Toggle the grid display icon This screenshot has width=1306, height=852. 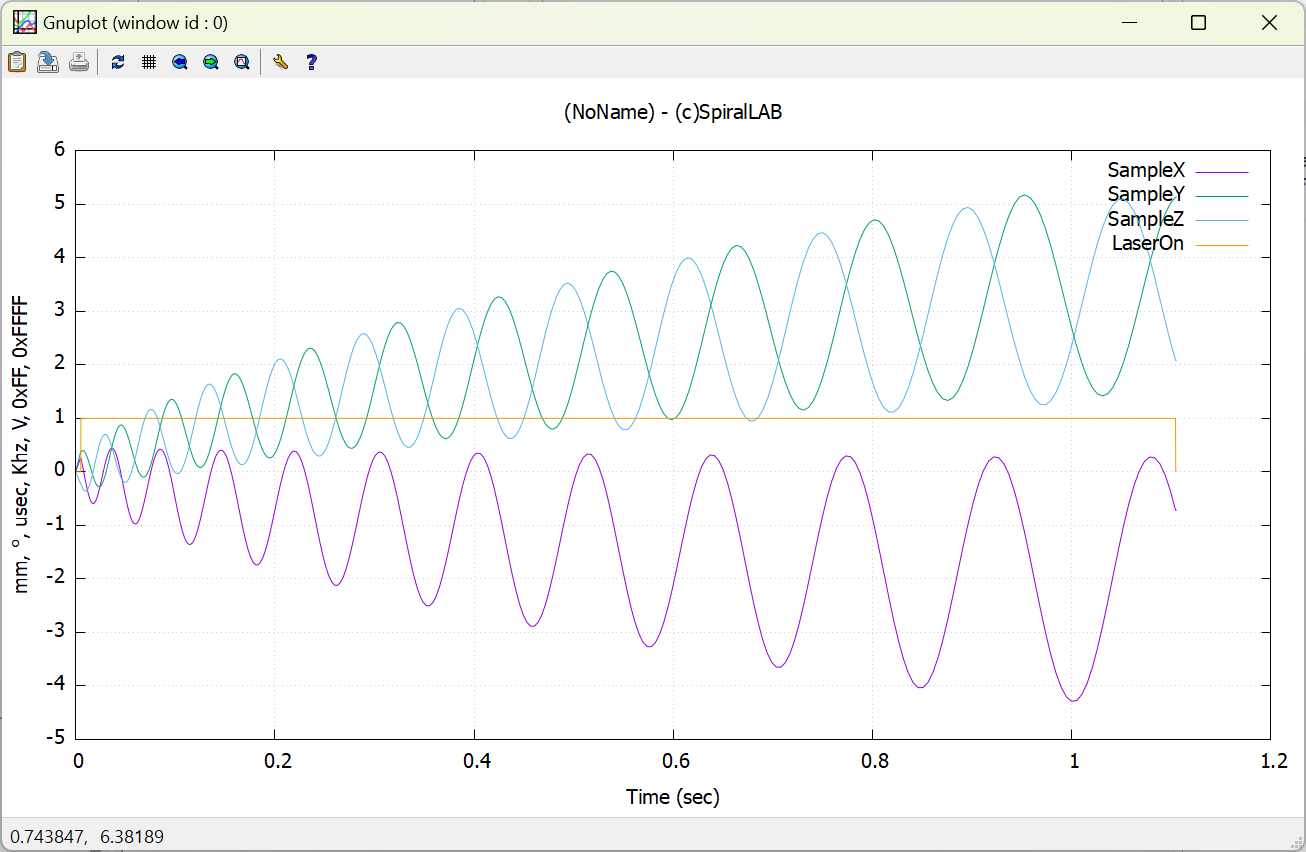click(149, 62)
